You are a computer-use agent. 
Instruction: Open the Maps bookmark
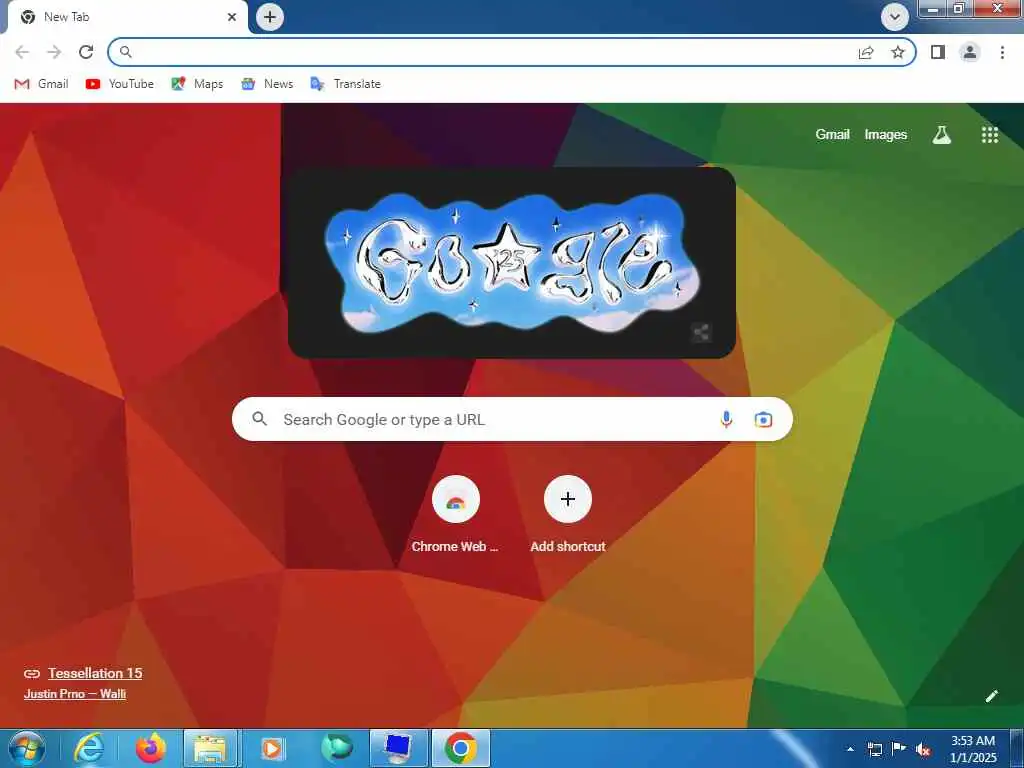(x=197, y=84)
